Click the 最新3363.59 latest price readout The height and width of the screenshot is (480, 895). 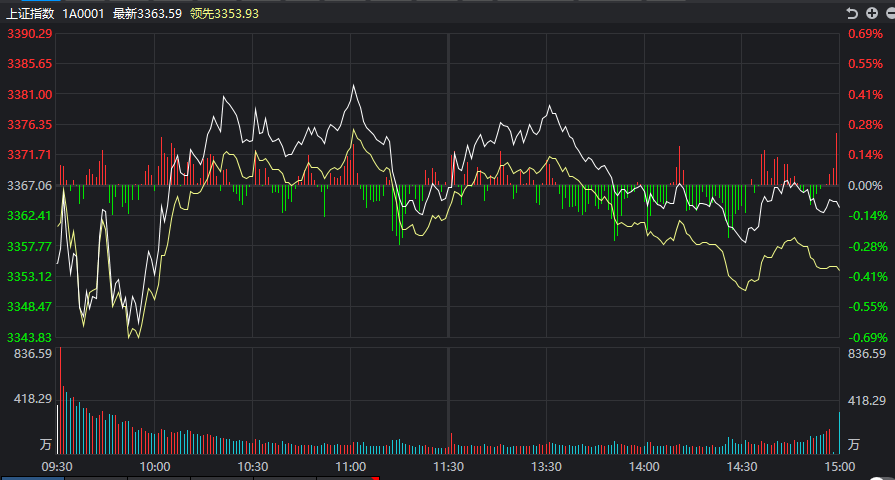click(147, 13)
